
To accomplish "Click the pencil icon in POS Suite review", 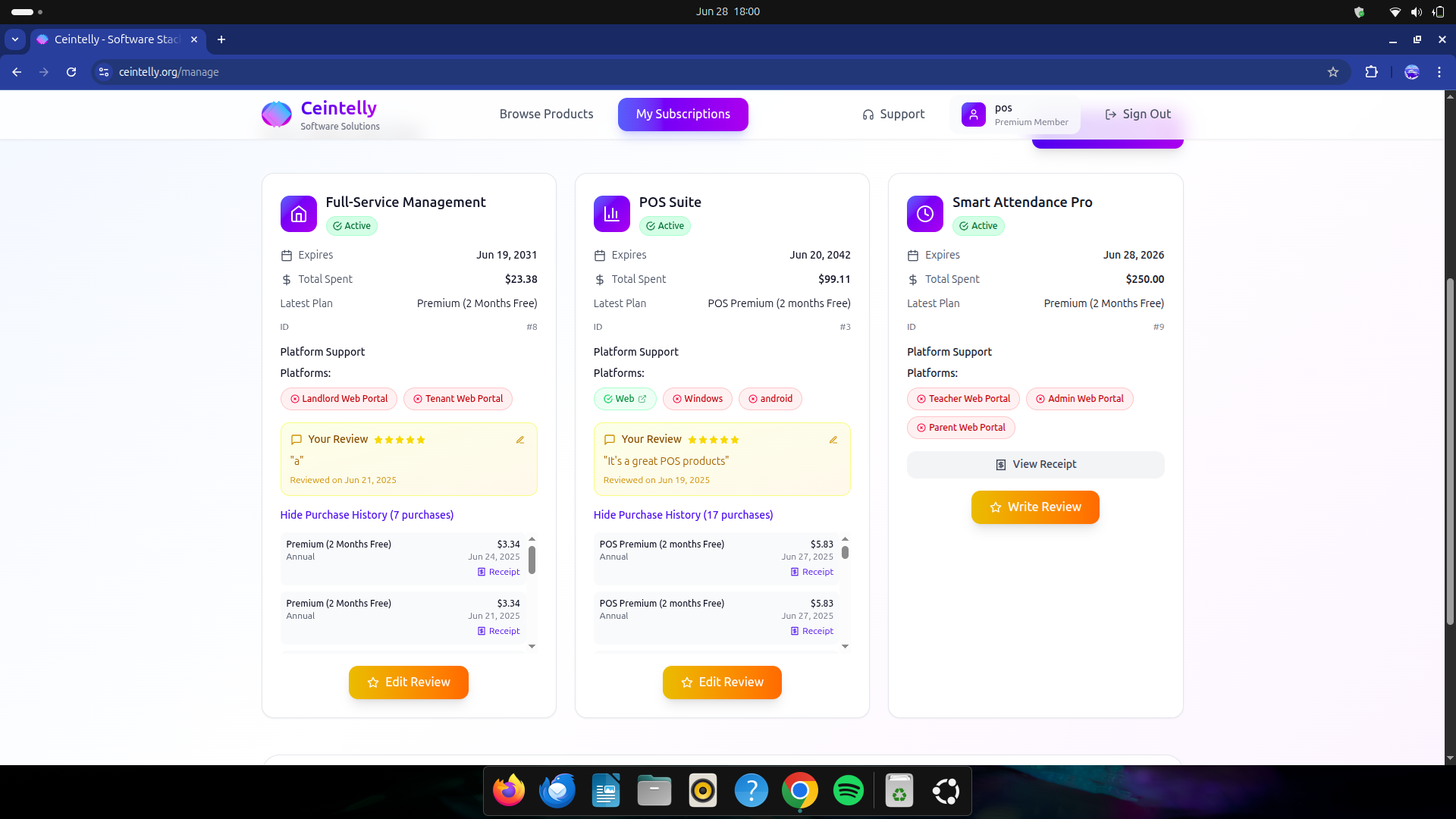I will pos(833,440).
